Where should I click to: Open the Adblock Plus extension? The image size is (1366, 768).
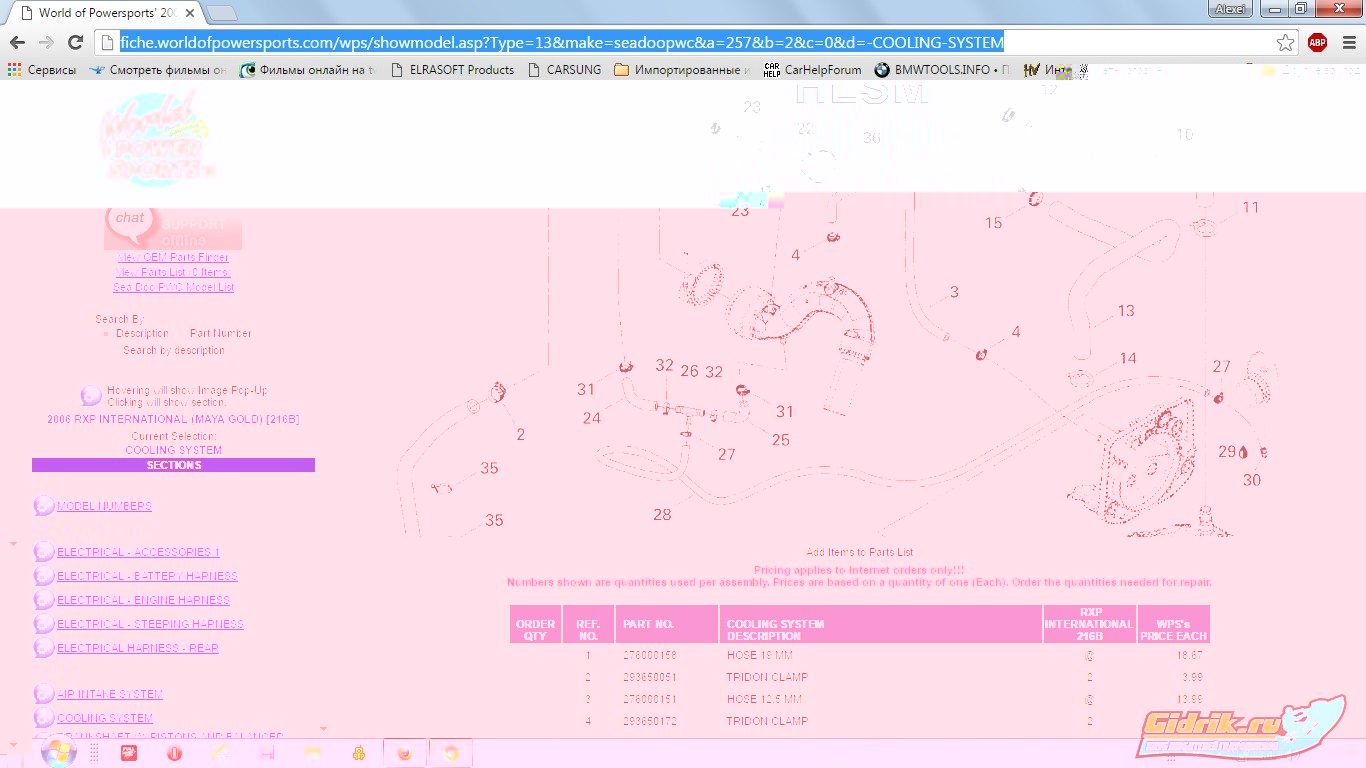click(x=1317, y=42)
